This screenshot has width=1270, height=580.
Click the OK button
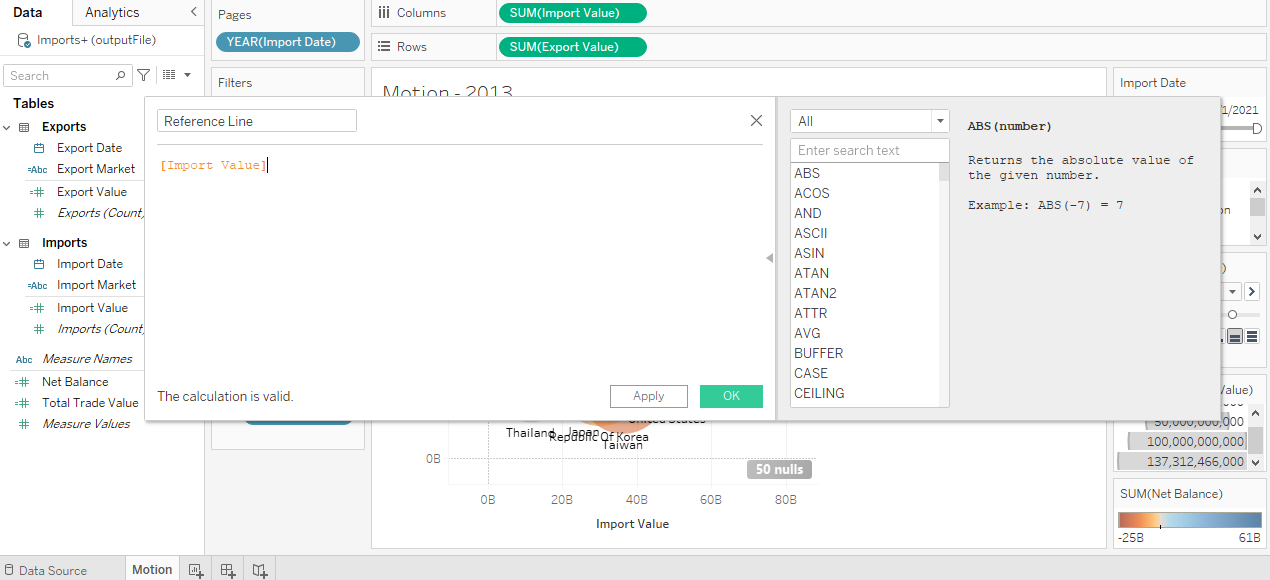tap(731, 396)
